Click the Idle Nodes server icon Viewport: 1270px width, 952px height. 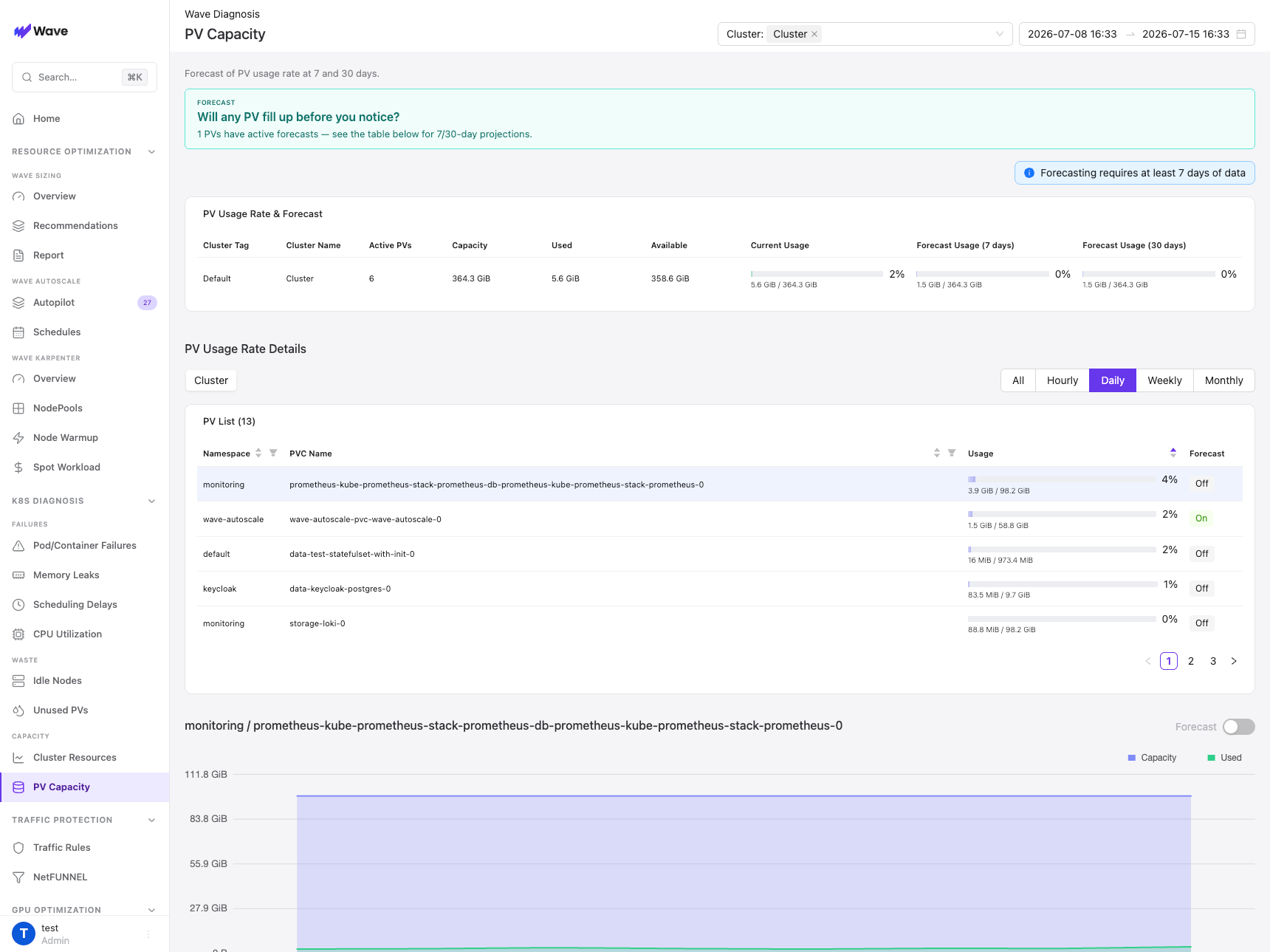[18, 681]
